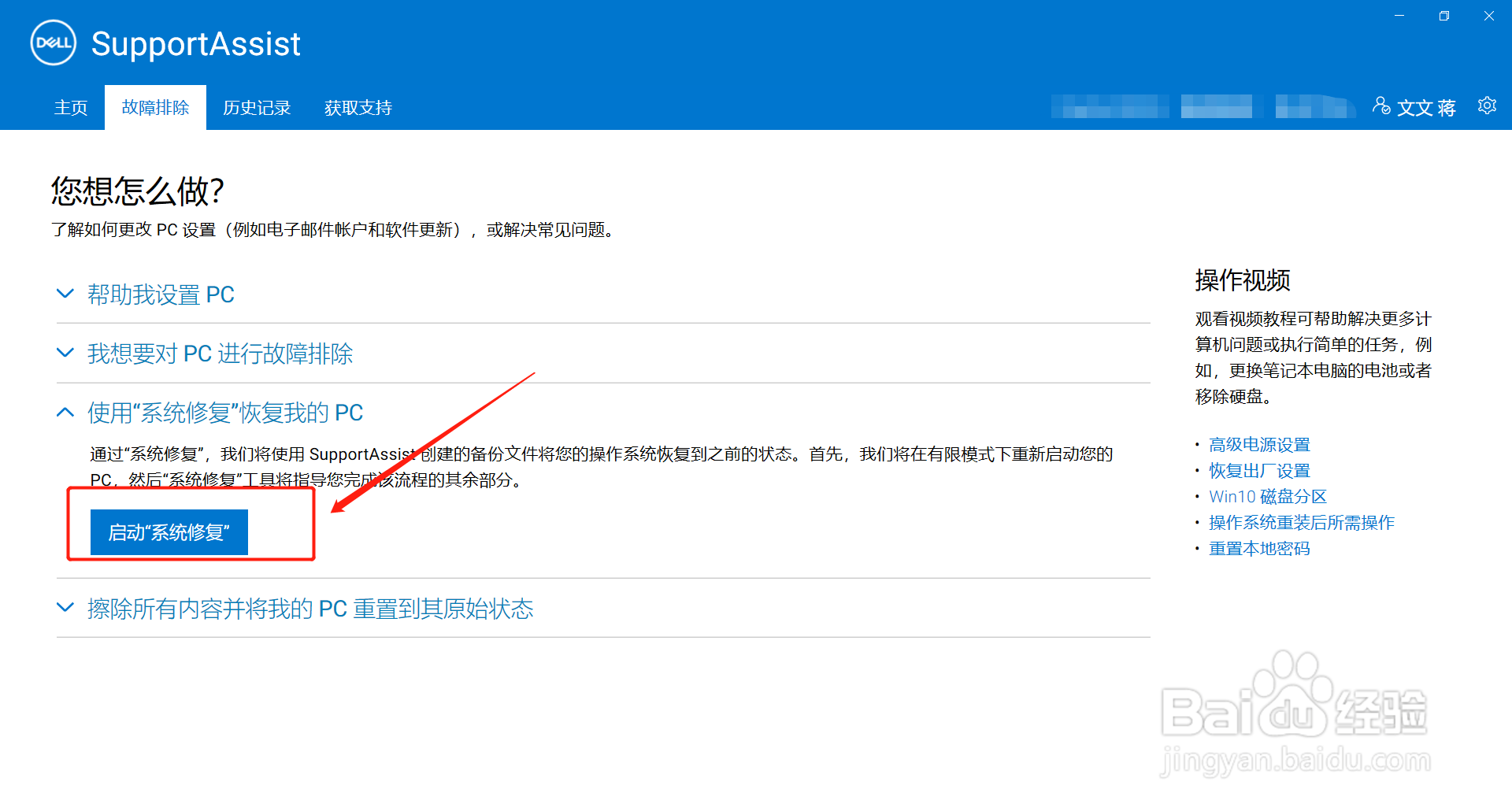Viewport: 1512px width, 811px height.
Task: Expand chevron next to 帮助我设置 PC
Action: pyautogui.click(x=65, y=294)
